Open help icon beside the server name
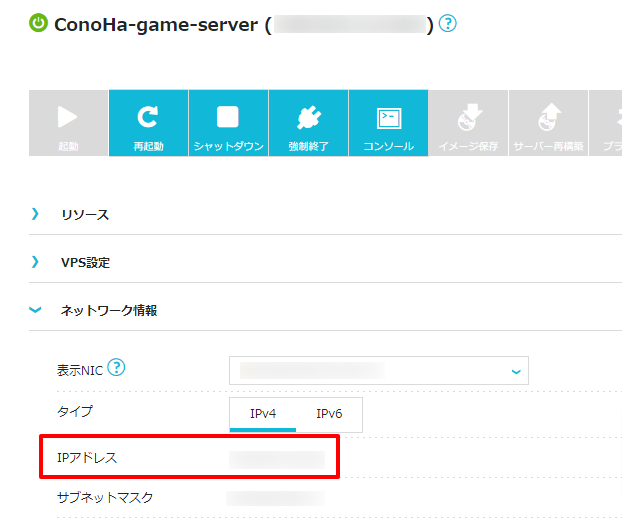The image size is (622, 525). (447, 23)
